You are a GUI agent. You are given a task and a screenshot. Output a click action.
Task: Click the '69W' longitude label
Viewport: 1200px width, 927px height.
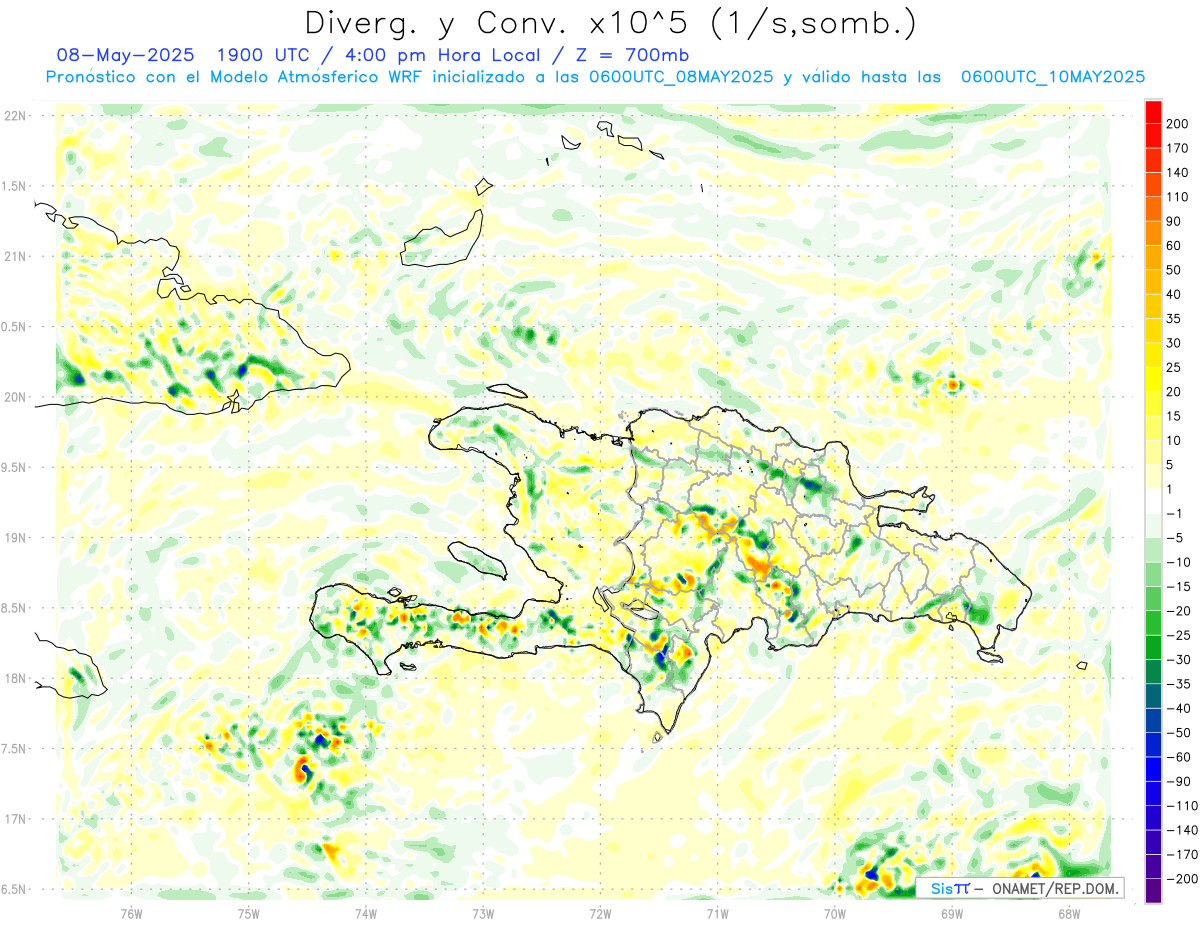click(x=952, y=912)
